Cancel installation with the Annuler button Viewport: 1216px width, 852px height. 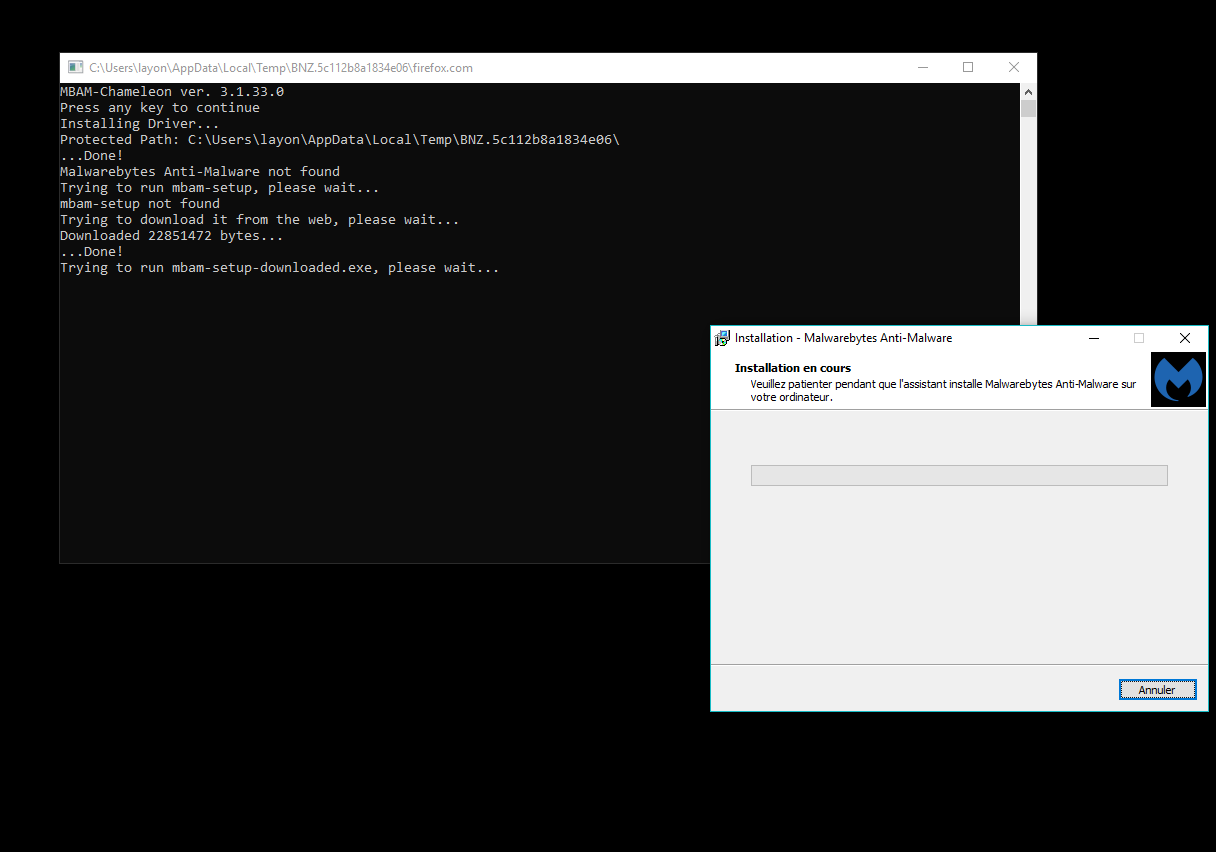1157,690
